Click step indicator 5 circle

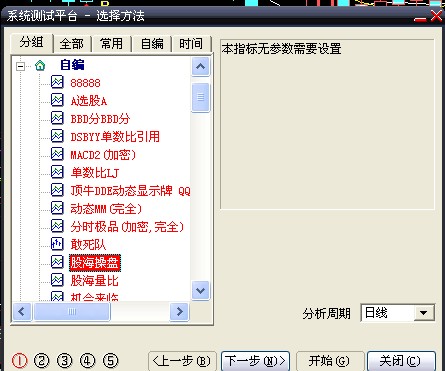click(111, 361)
